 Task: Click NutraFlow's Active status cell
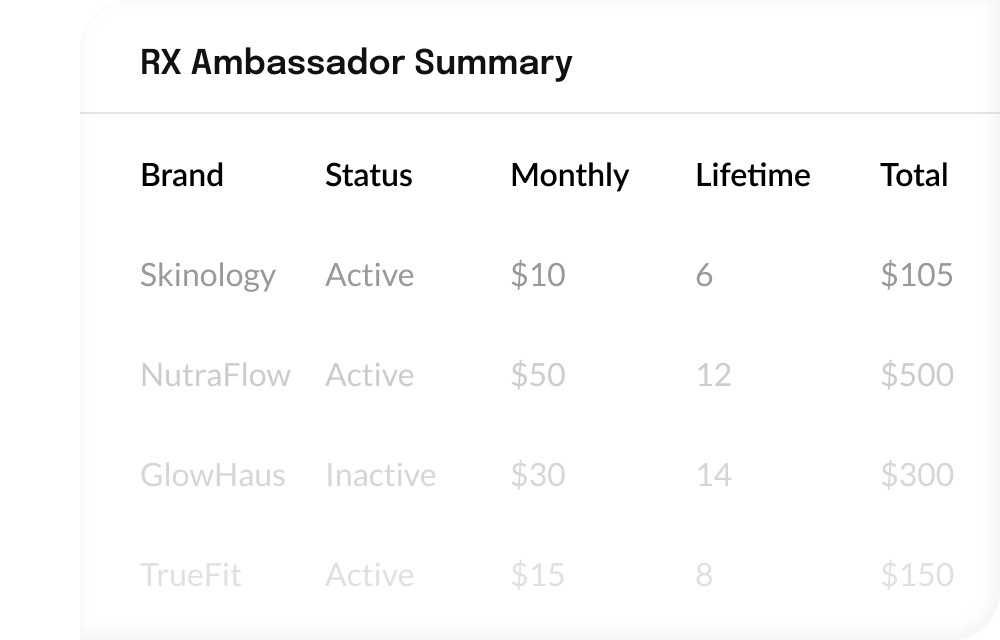tap(369, 375)
